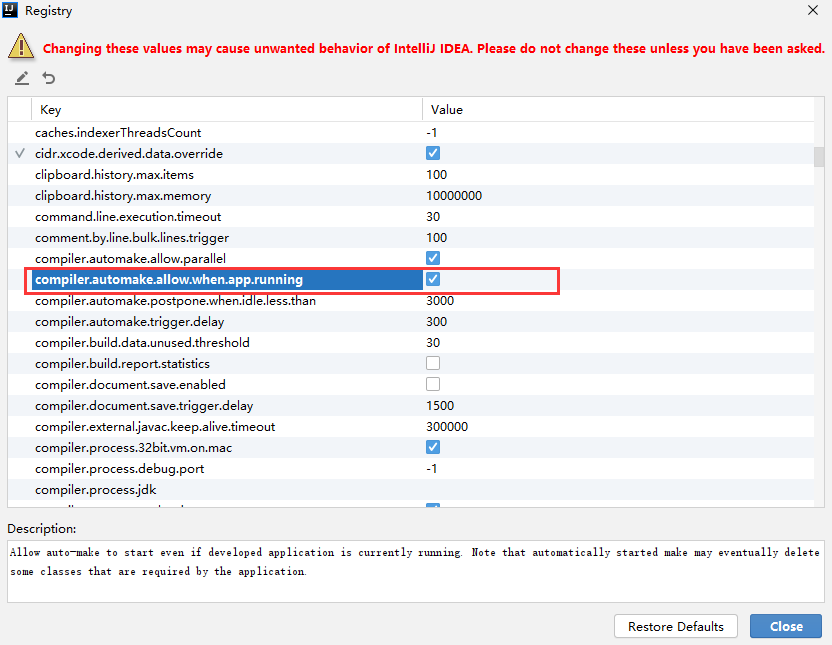Click value 30 of command.line.execution.timeout

(433, 216)
